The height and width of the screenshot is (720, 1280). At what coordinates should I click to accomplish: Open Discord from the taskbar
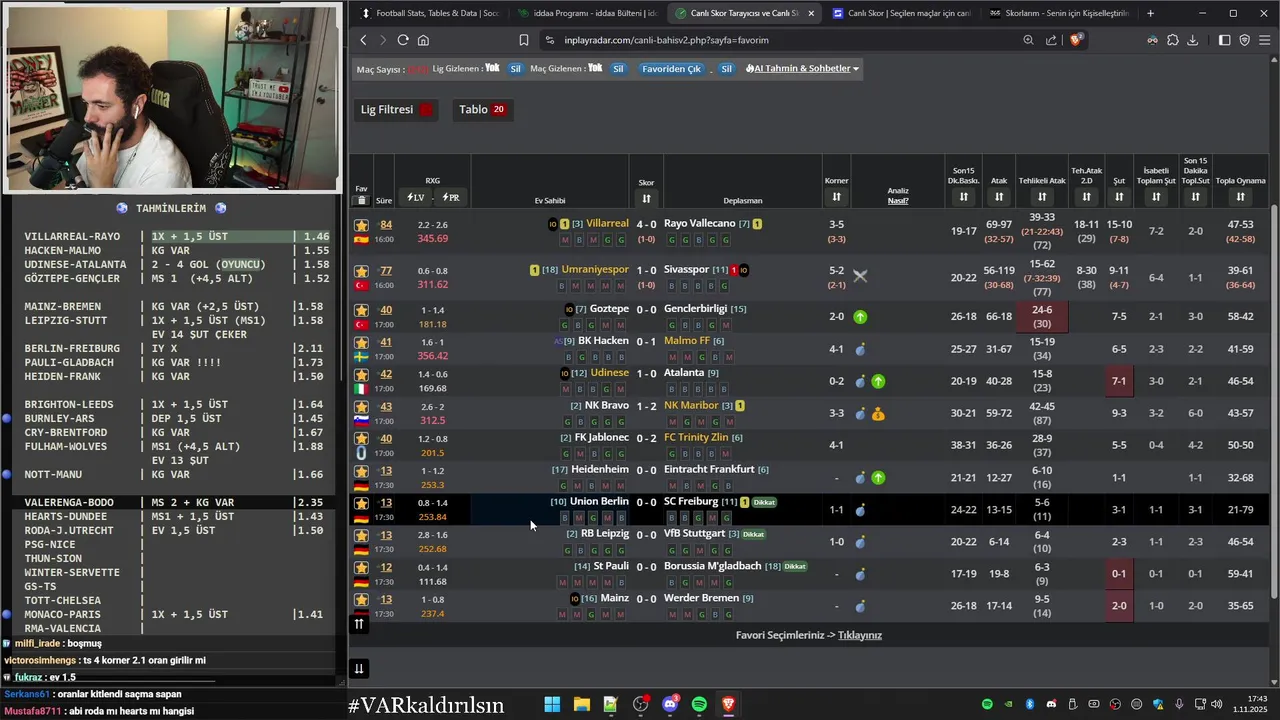tap(670, 705)
